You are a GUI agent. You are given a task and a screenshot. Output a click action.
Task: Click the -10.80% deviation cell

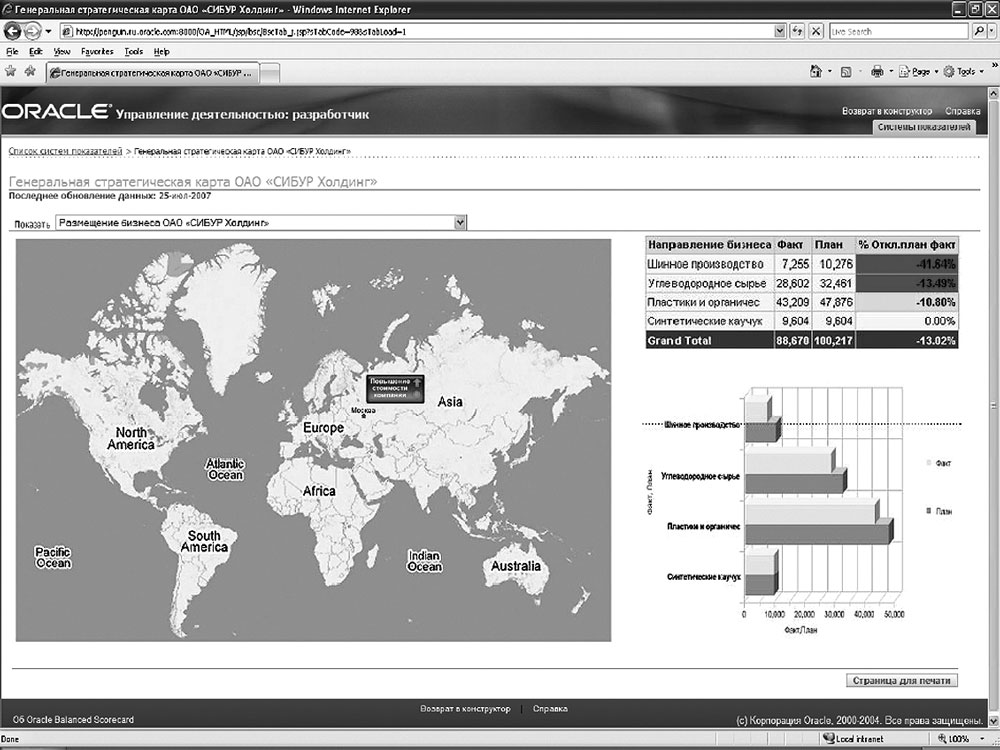[907, 302]
